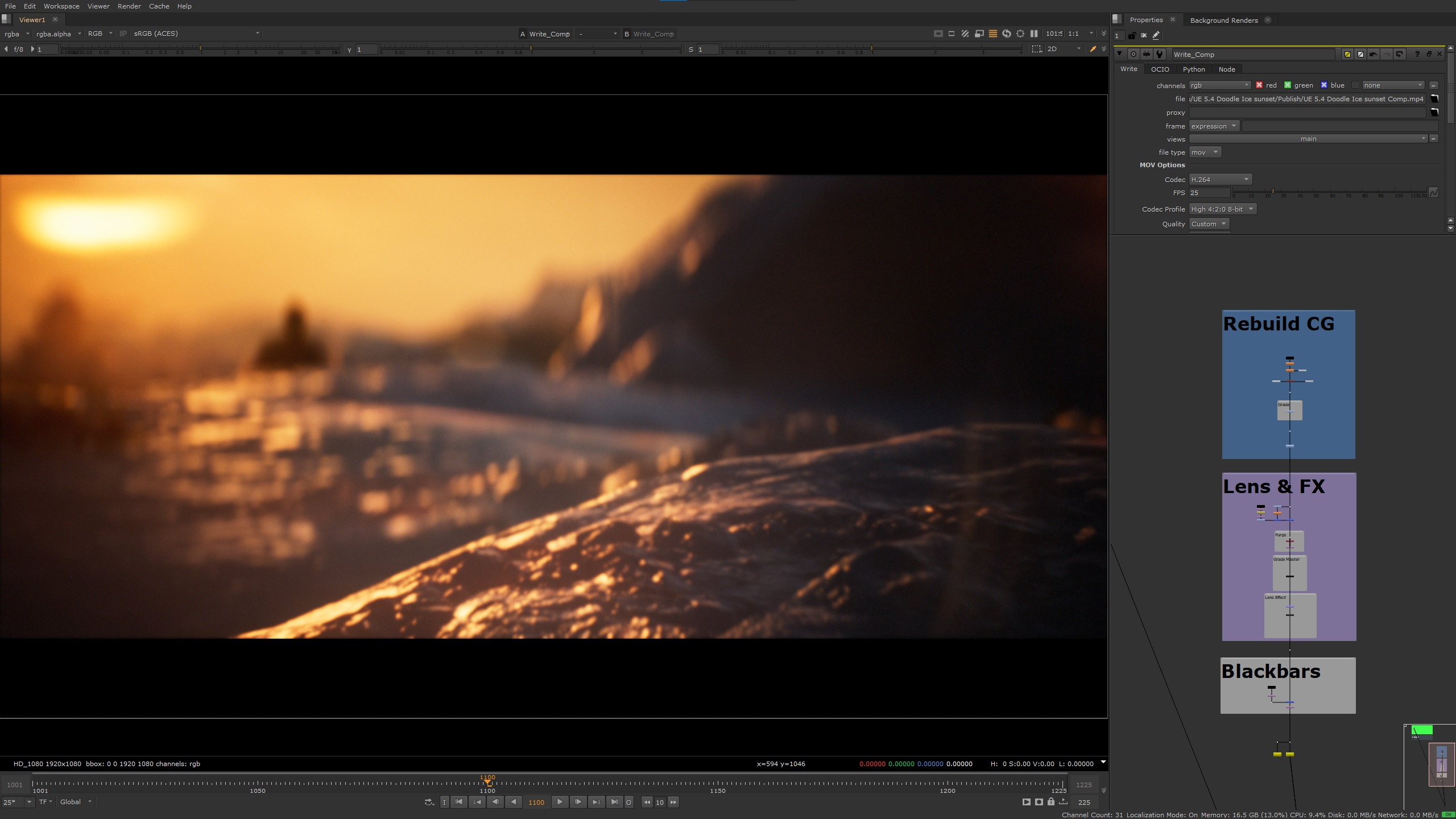The height and width of the screenshot is (819, 1456).
Task: Click play backward button
Action: [x=514, y=802]
